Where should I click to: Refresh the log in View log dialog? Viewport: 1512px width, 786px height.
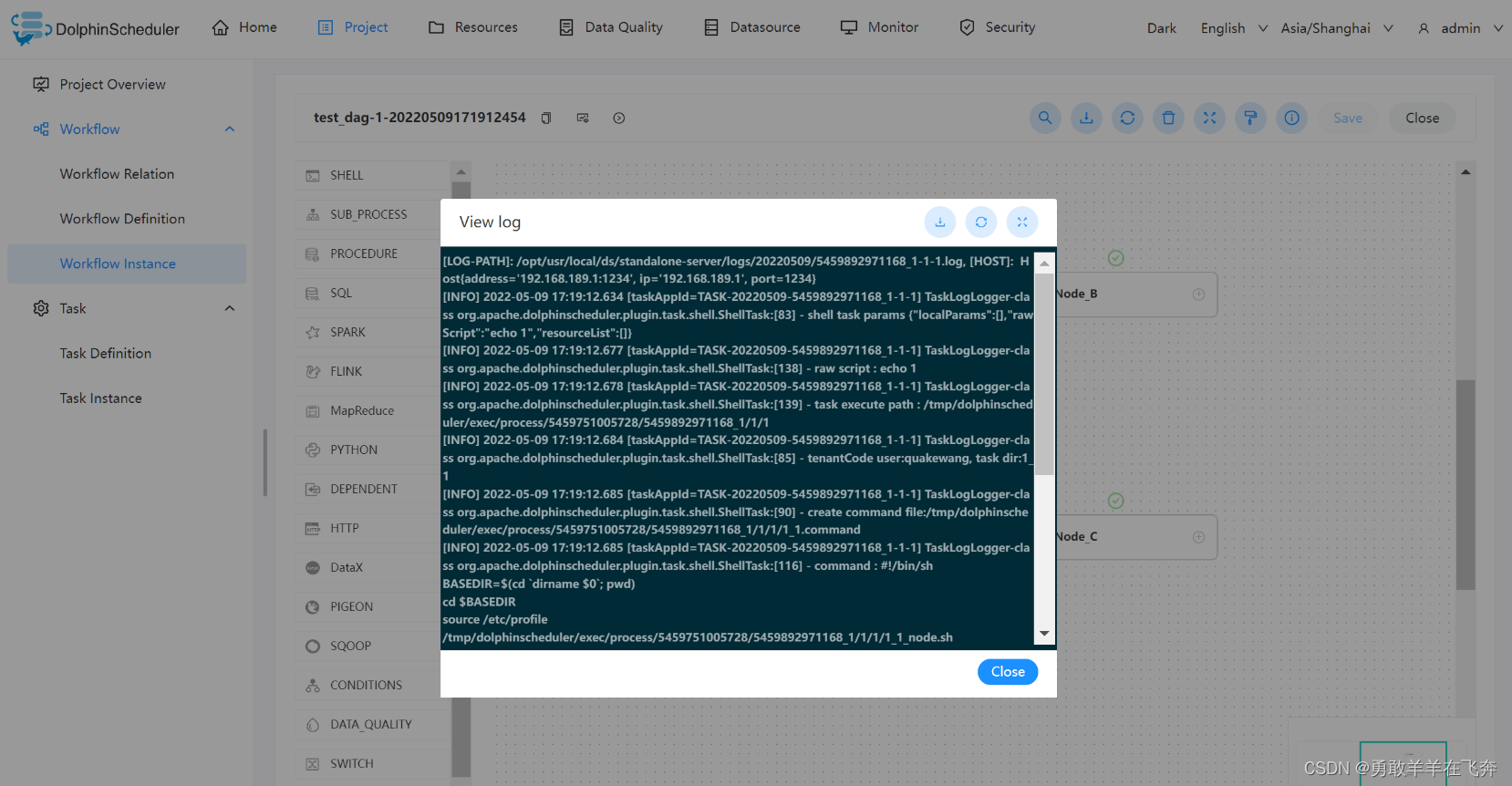pyautogui.click(x=981, y=222)
